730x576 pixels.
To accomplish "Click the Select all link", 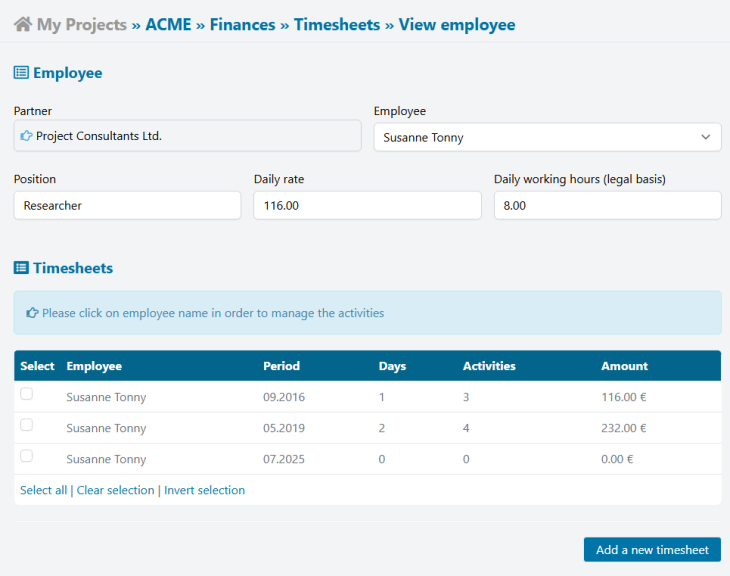I will (44, 490).
